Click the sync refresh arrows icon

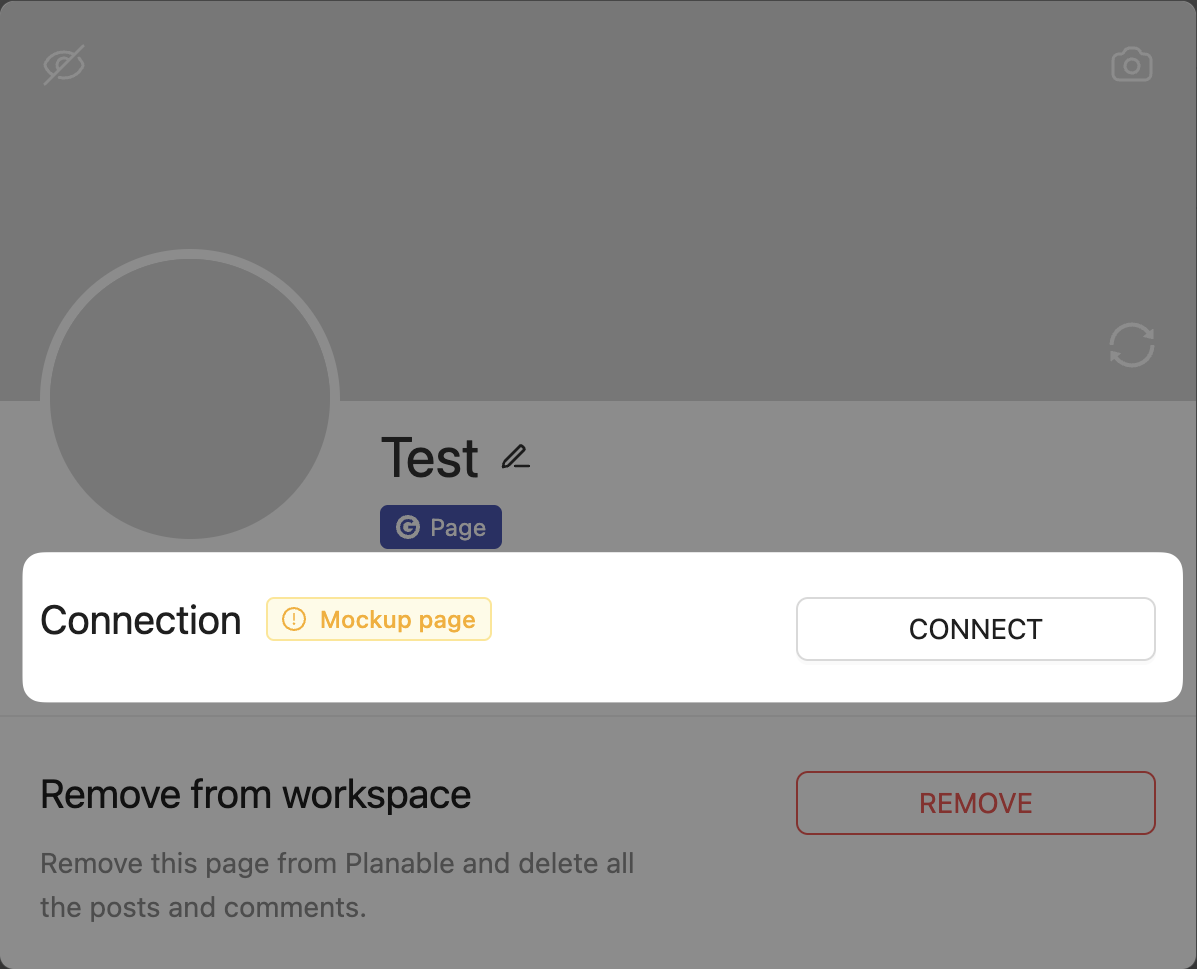(1132, 345)
